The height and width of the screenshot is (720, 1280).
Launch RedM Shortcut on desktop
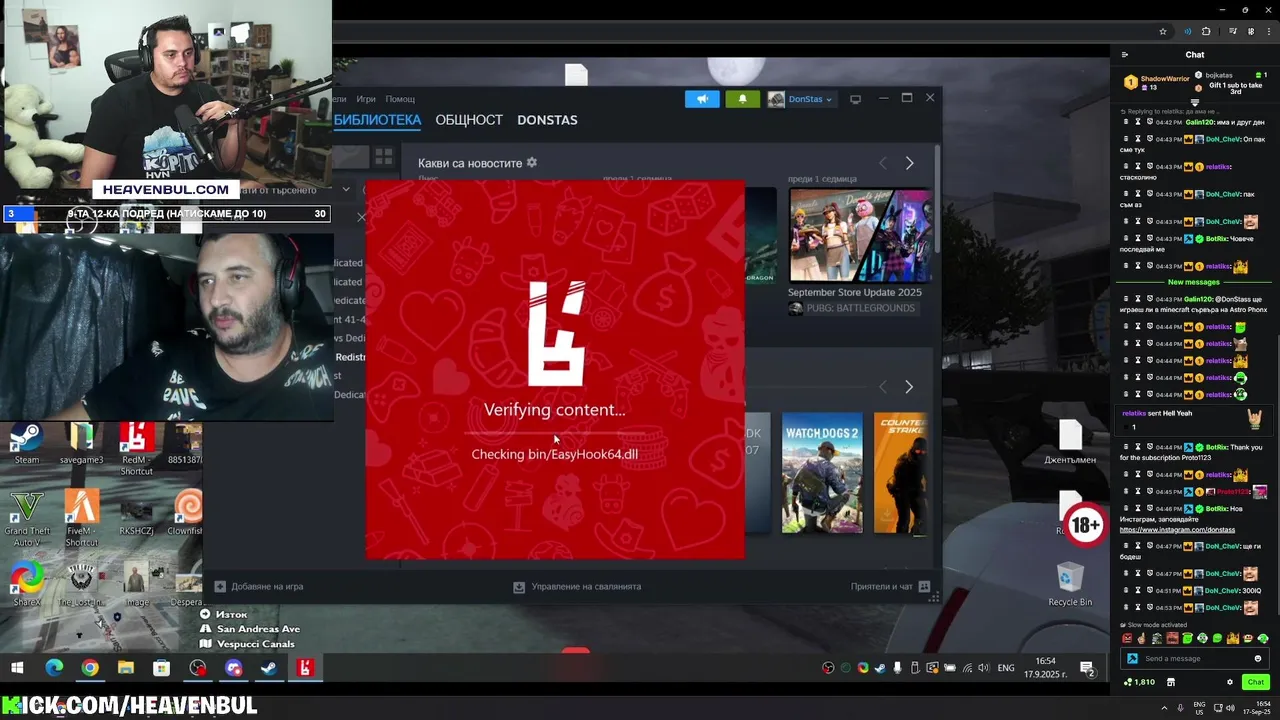(x=136, y=449)
